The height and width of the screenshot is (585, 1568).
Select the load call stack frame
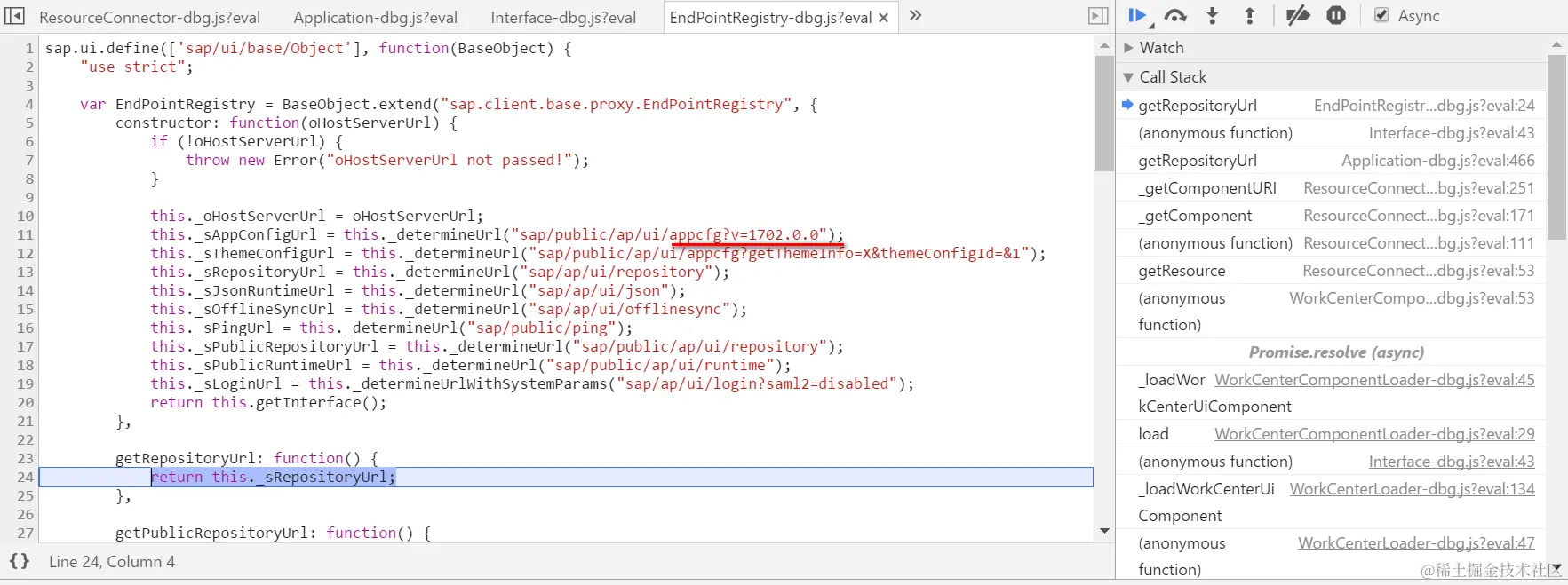tap(1331, 434)
